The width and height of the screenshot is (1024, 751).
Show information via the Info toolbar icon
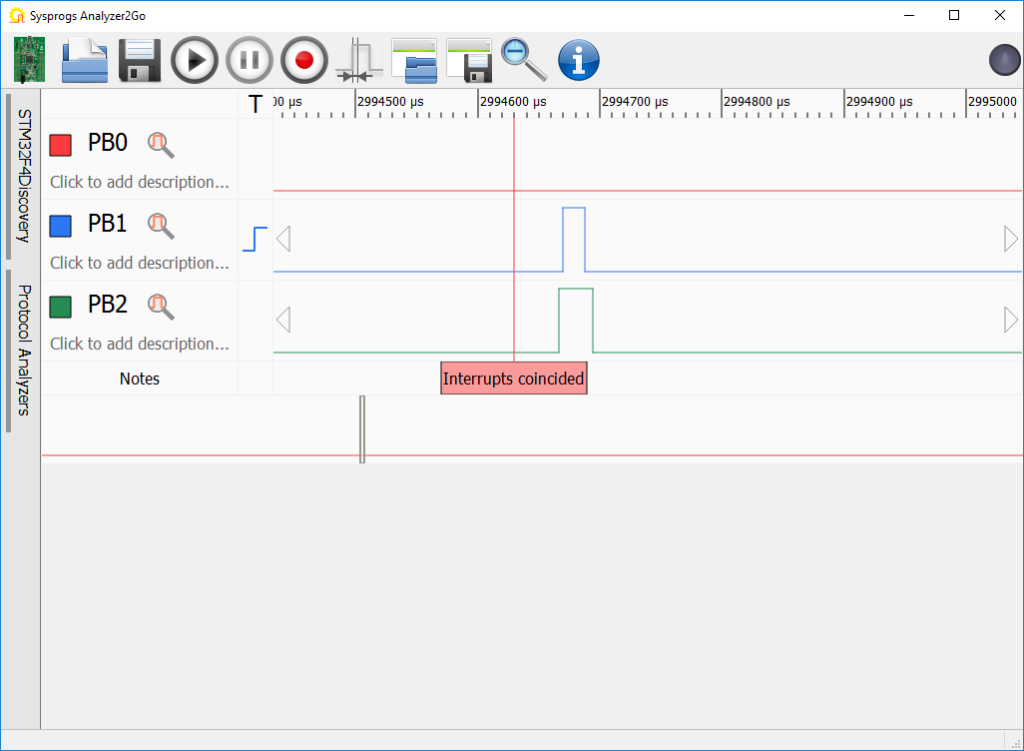pos(579,60)
